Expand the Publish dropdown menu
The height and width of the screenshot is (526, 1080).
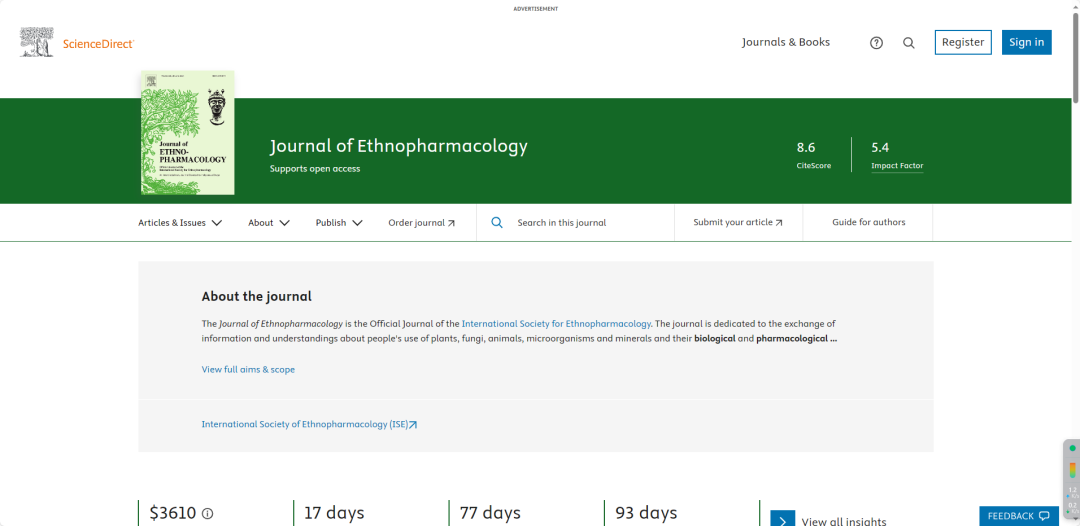(339, 222)
